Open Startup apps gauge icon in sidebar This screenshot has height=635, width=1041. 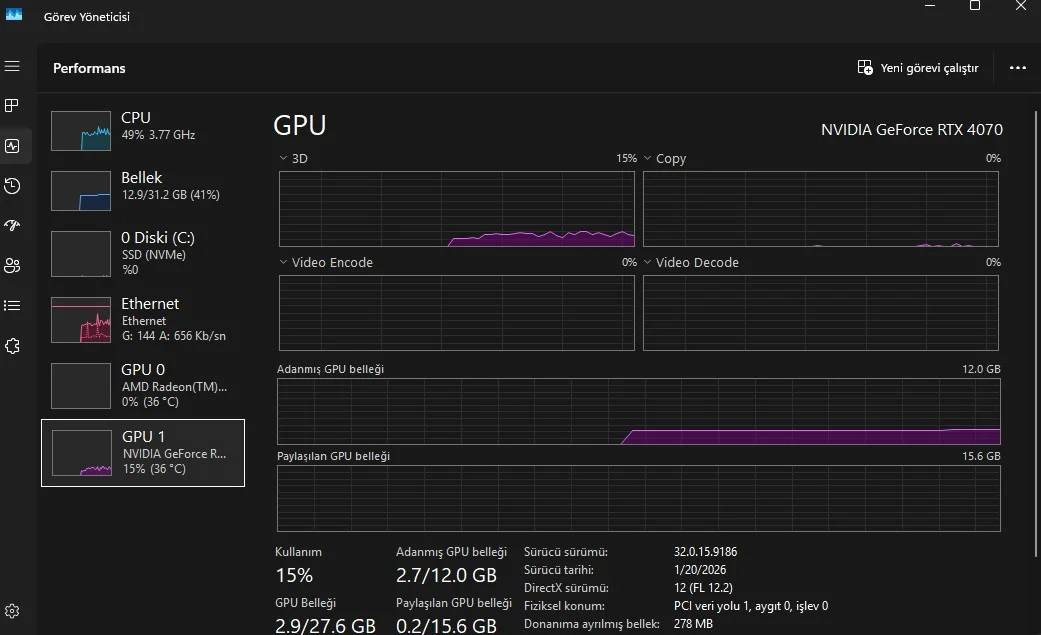click(13, 226)
